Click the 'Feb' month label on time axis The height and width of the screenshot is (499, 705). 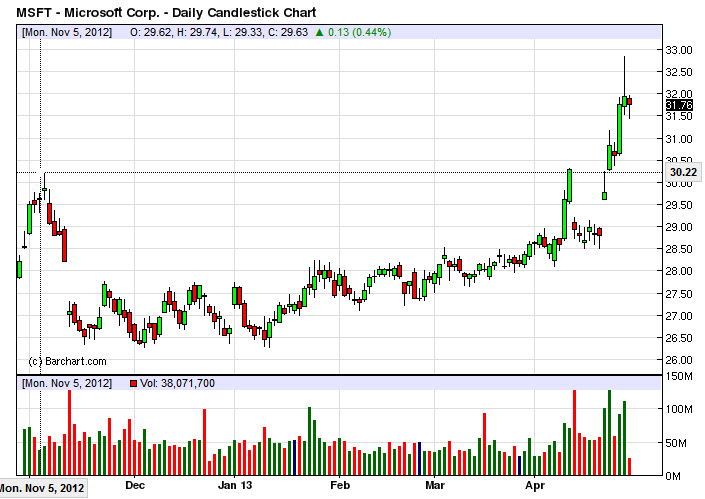coord(339,486)
